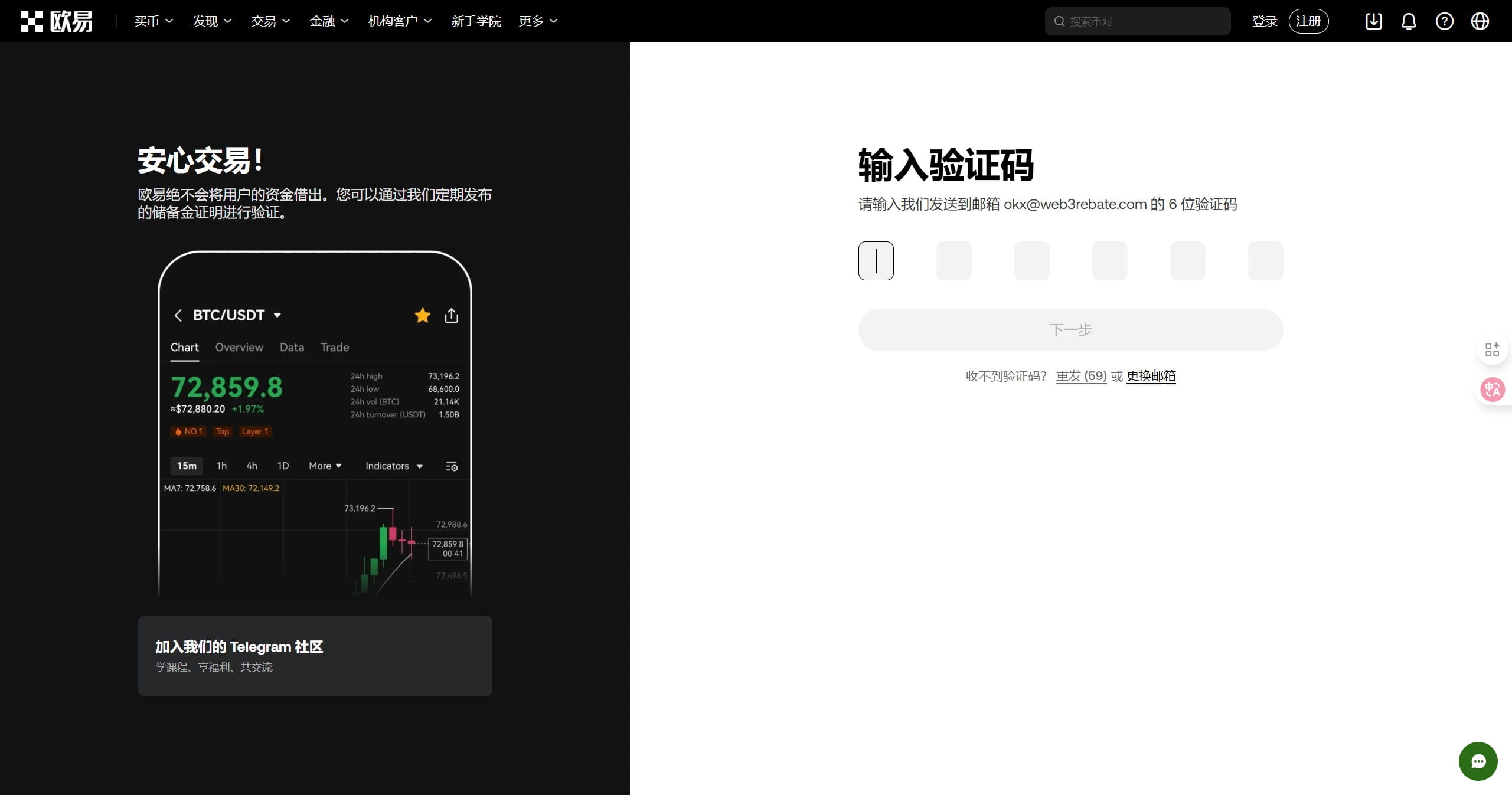Open the notifications bell
1512x795 pixels.
click(1409, 21)
